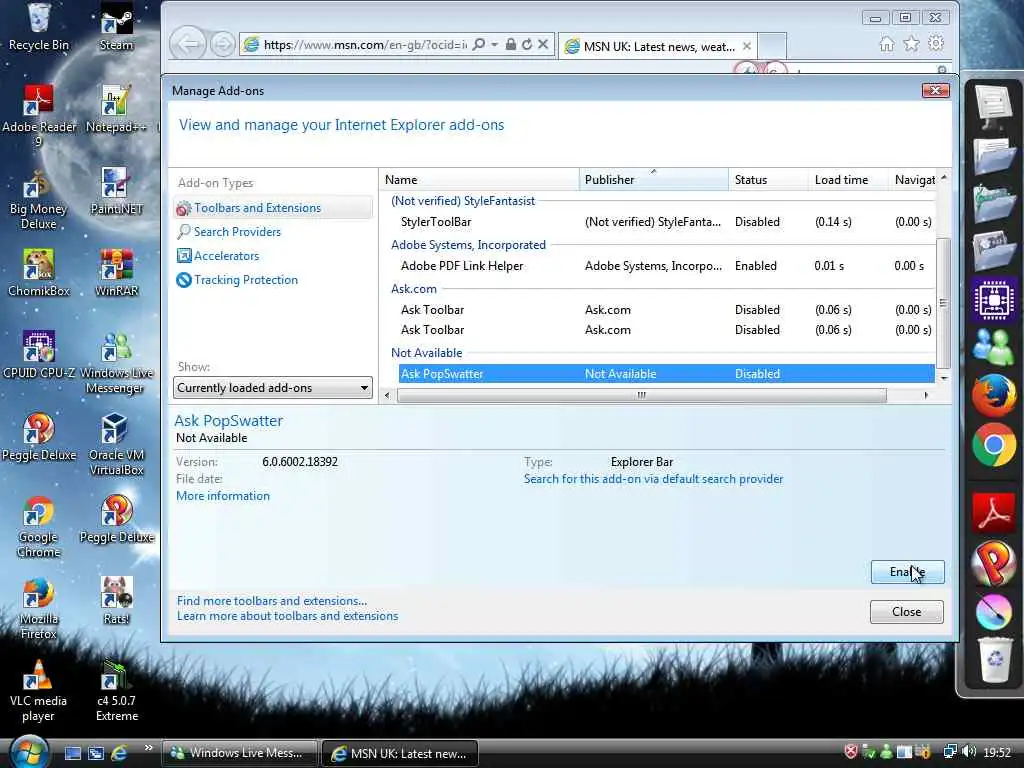Open Adobe Reader 9 desktop shortcut
The image size is (1024, 768).
[x=39, y=115]
